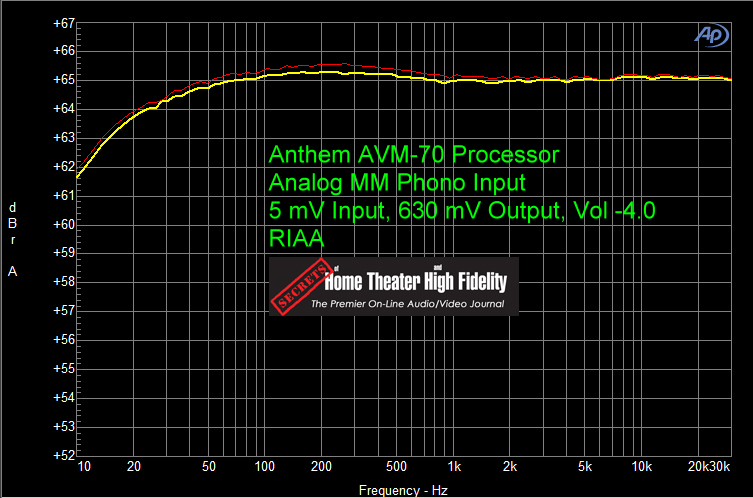The width and height of the screenshot is (753, 498).
Task: Select the 1k frequency tick label
Action: click(x=453, y=468)
